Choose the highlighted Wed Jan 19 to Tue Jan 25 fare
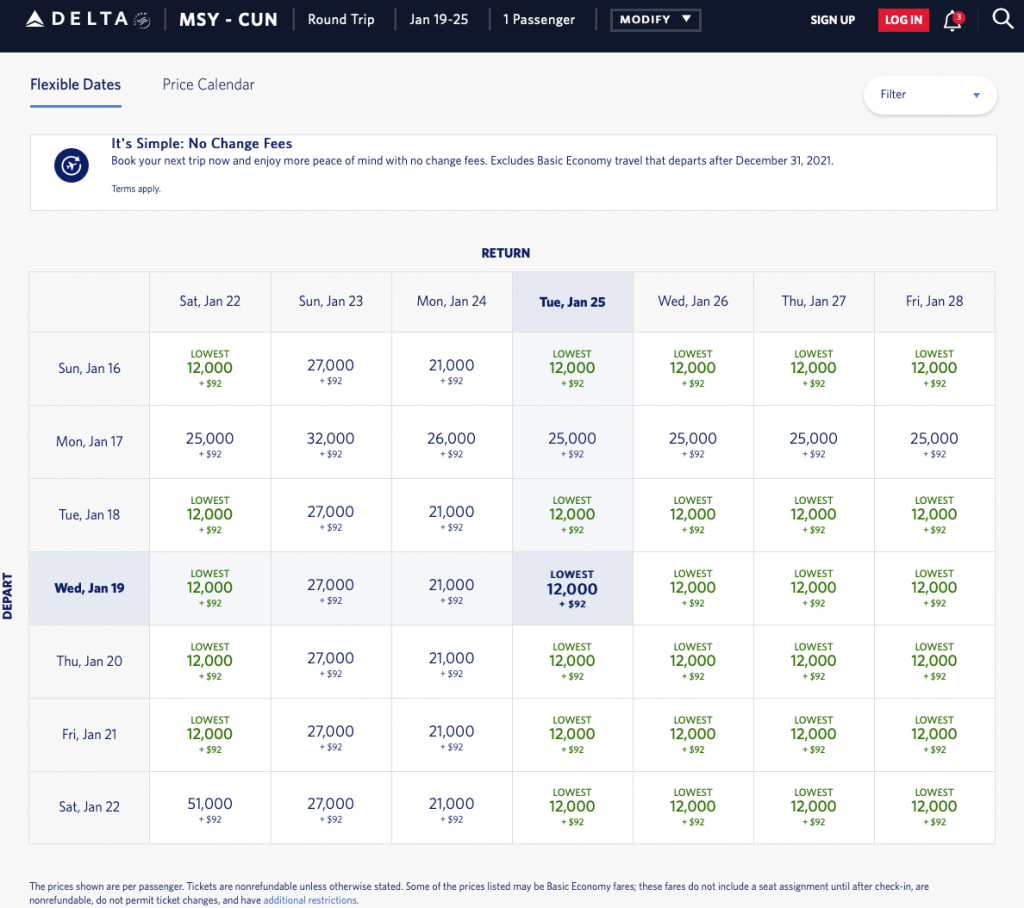 pyautogui.click(x=572, y=589)
